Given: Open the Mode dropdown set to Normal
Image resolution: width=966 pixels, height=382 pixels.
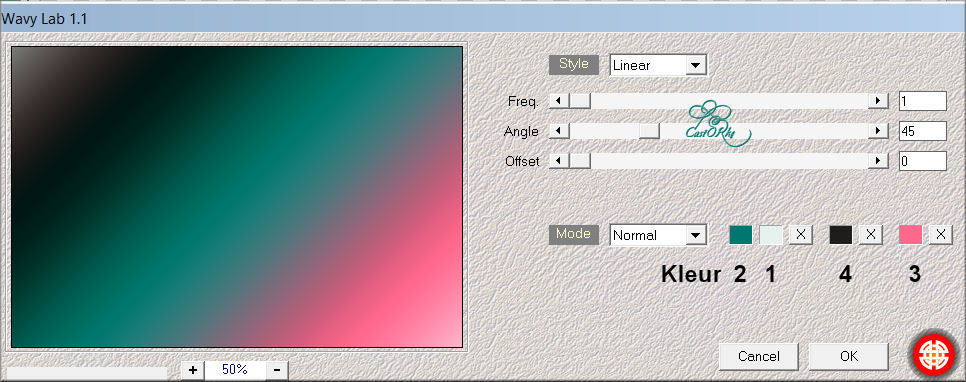Looking at the screenshot, I should [x=658, y=235].
